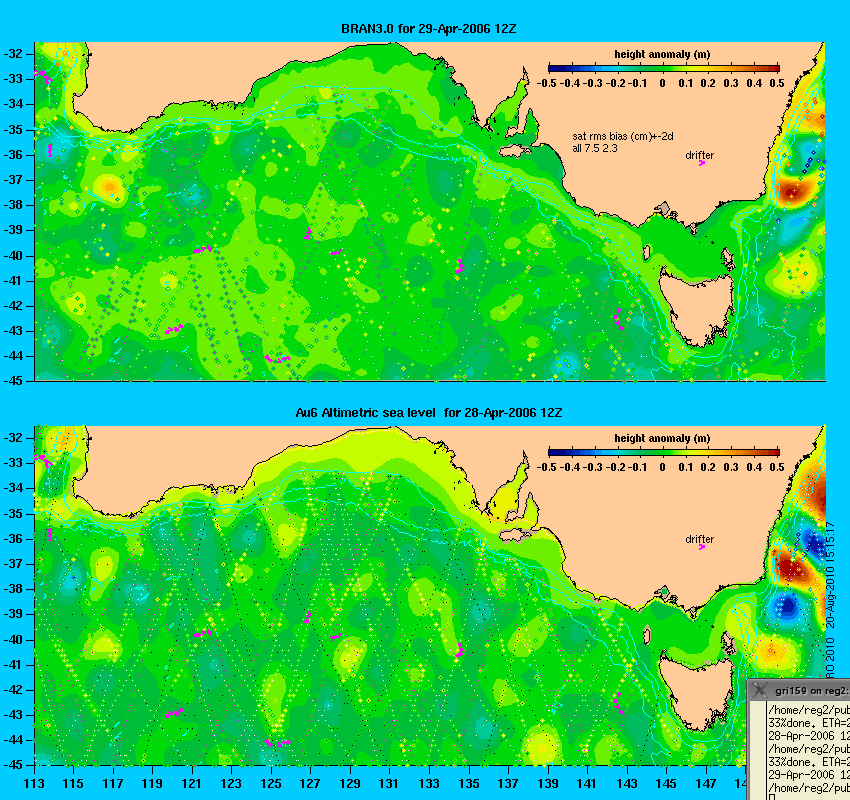Image resolution: width=850 pixels, height=800 pixels.
Task: Click the terminal line '28-Apr-2006 12'
Action: pos(809,736)
